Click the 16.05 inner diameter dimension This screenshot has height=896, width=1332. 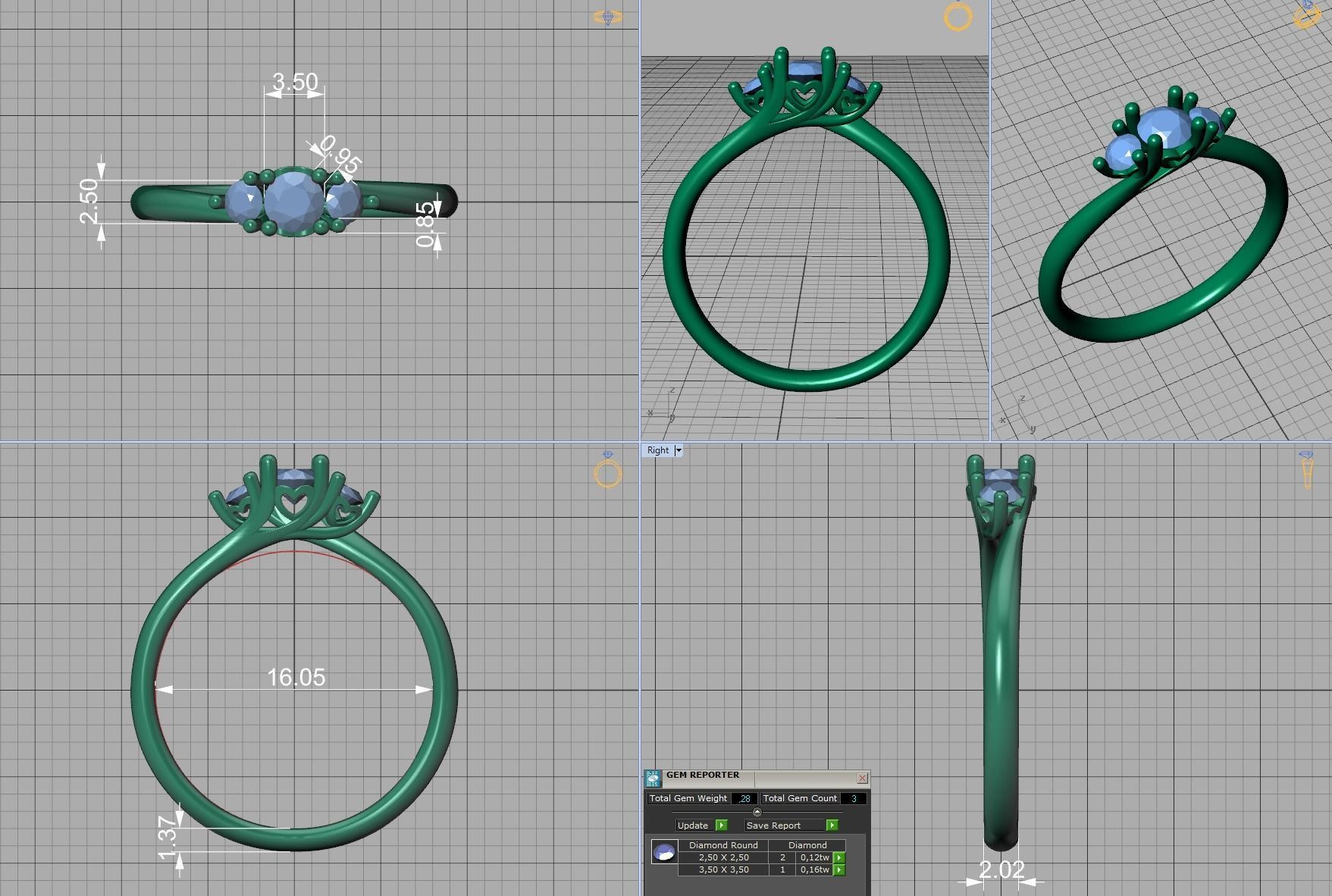point(296,677)
